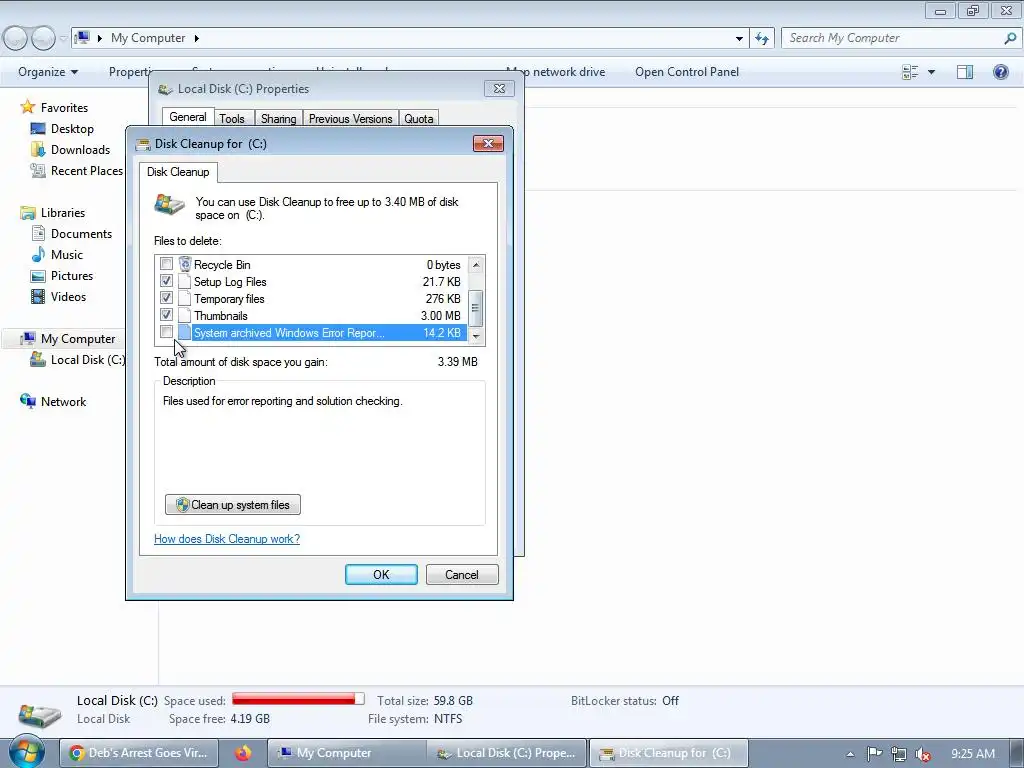Open Quota tab in Properties window

click(419, 119)
